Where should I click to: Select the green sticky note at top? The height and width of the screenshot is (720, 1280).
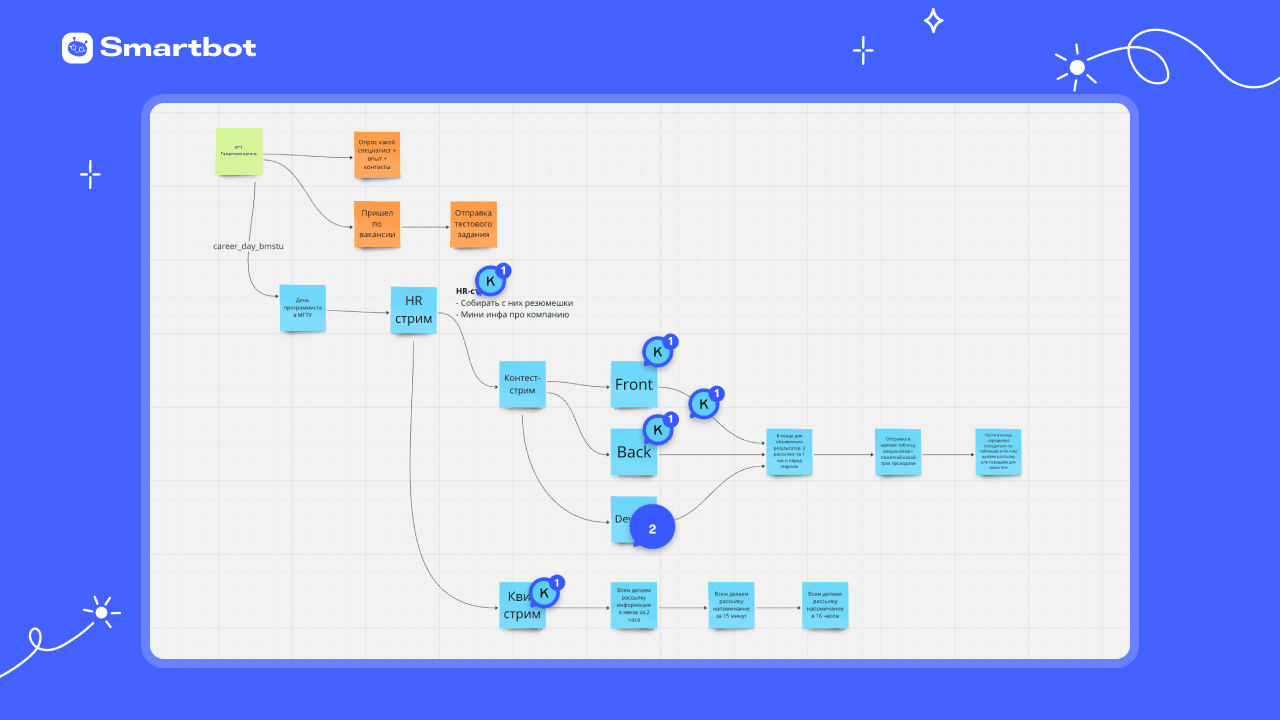click(239, 151)
